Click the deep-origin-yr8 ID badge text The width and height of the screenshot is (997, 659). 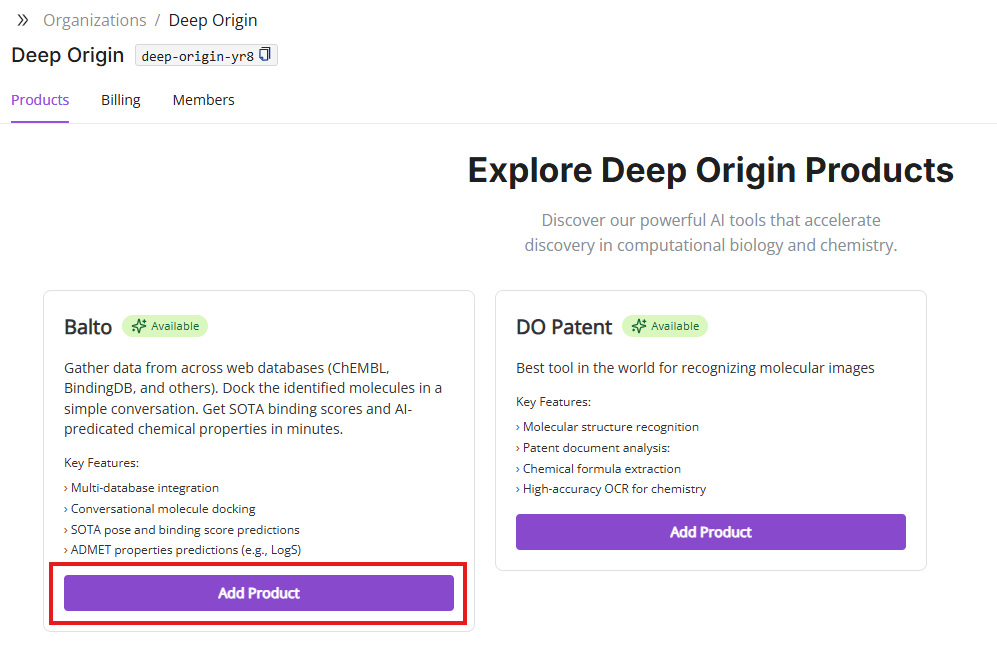pos(197,56)
